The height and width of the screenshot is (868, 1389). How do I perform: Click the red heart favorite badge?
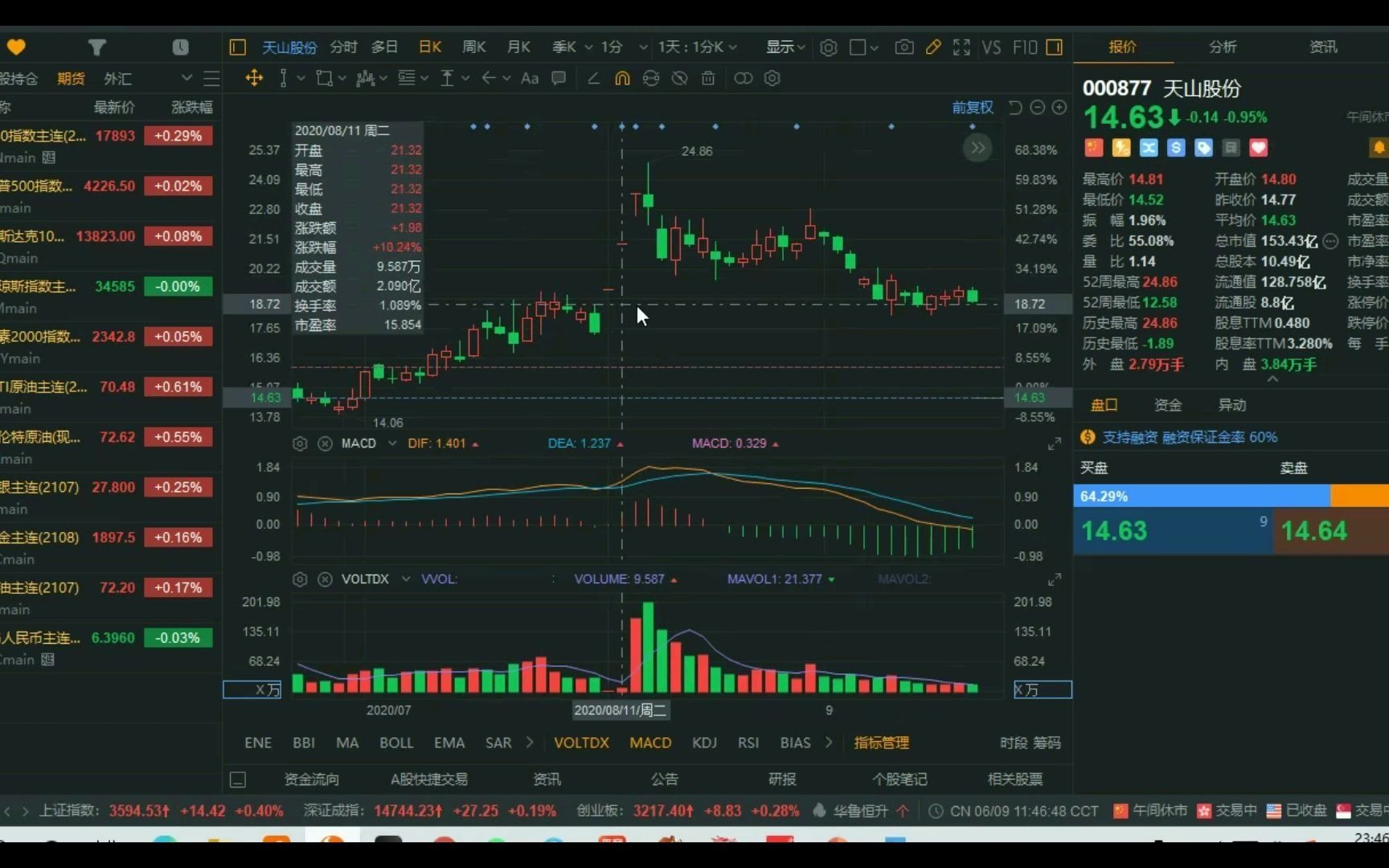click(1259, 148)
